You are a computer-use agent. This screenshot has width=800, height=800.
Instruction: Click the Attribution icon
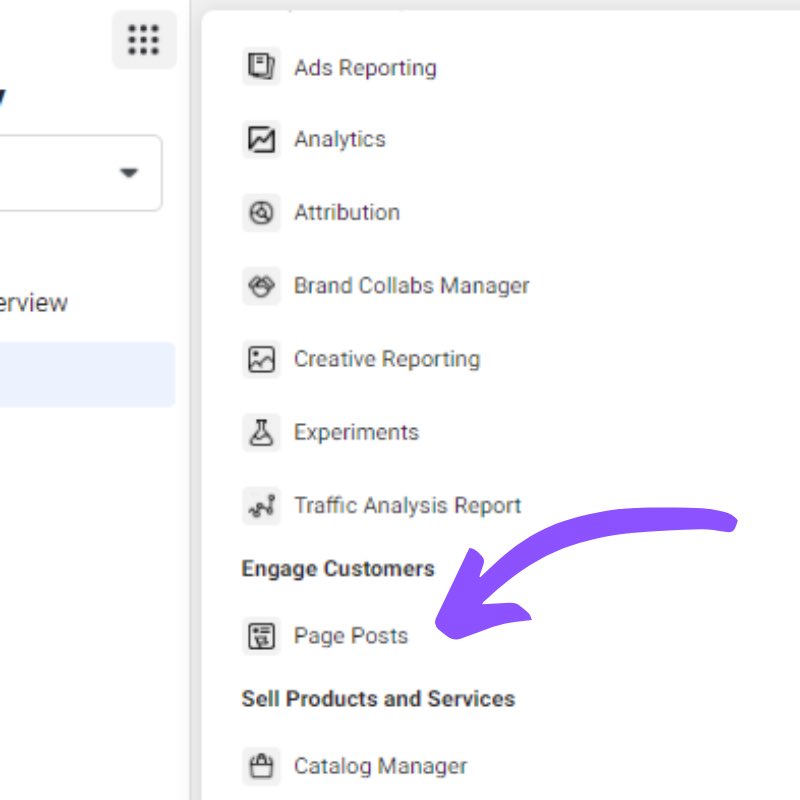tap(261, 213)
